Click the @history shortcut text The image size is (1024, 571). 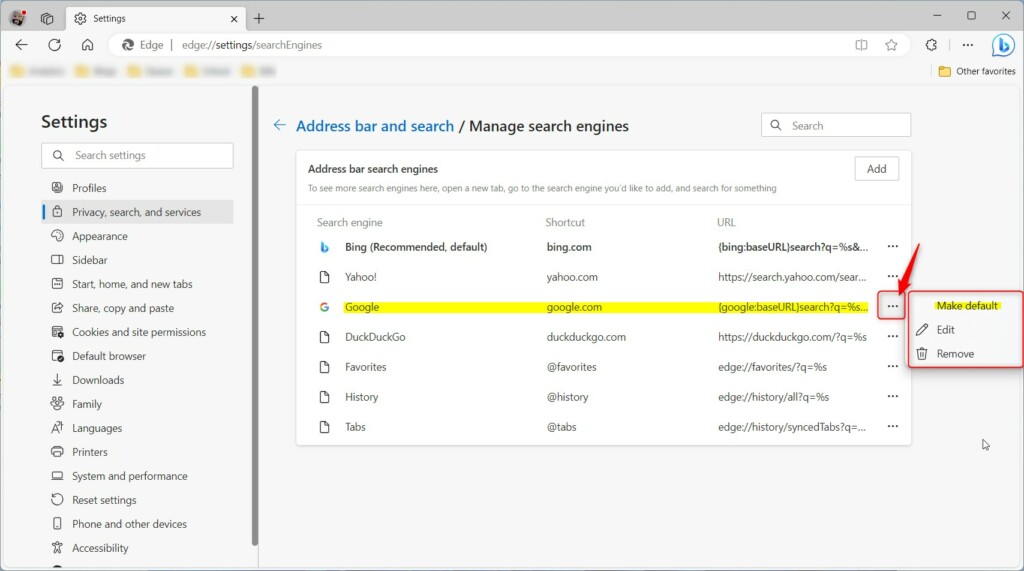pos(567,397)
